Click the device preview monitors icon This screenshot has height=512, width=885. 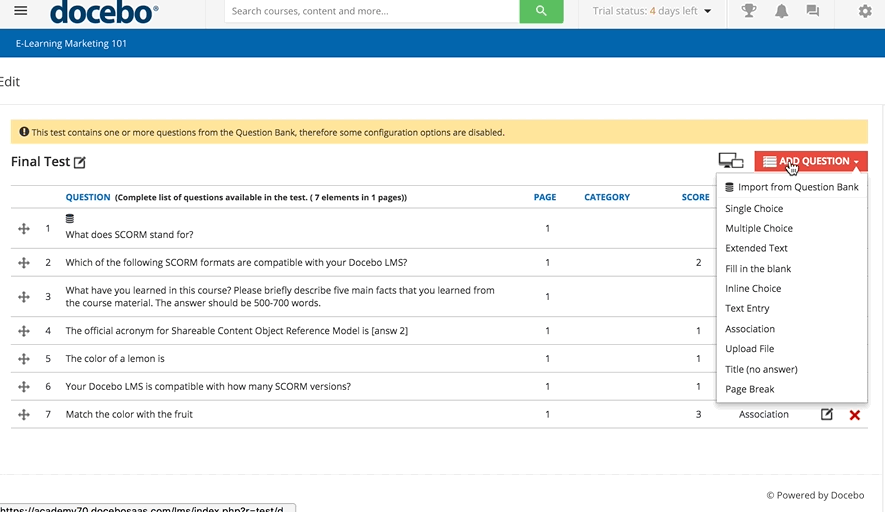coord(731,161)
